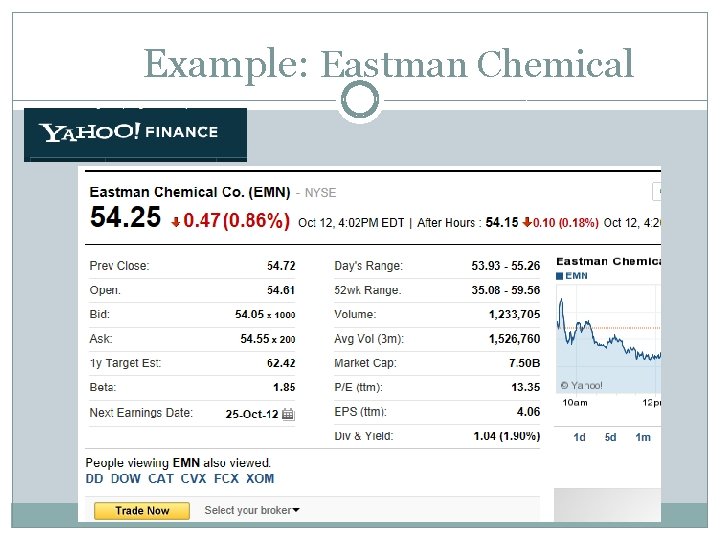The width and height of the screenshot is (720, 540).
Task: Open the DD ticker link
Action: pos(94,478)
